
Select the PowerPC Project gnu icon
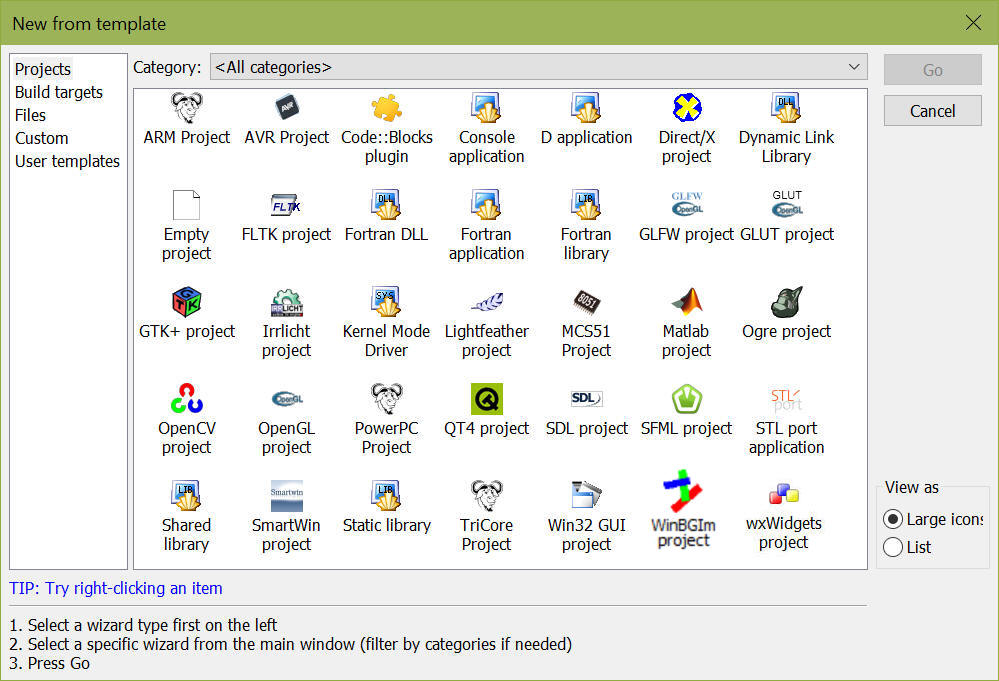click(x=387, y=398)
